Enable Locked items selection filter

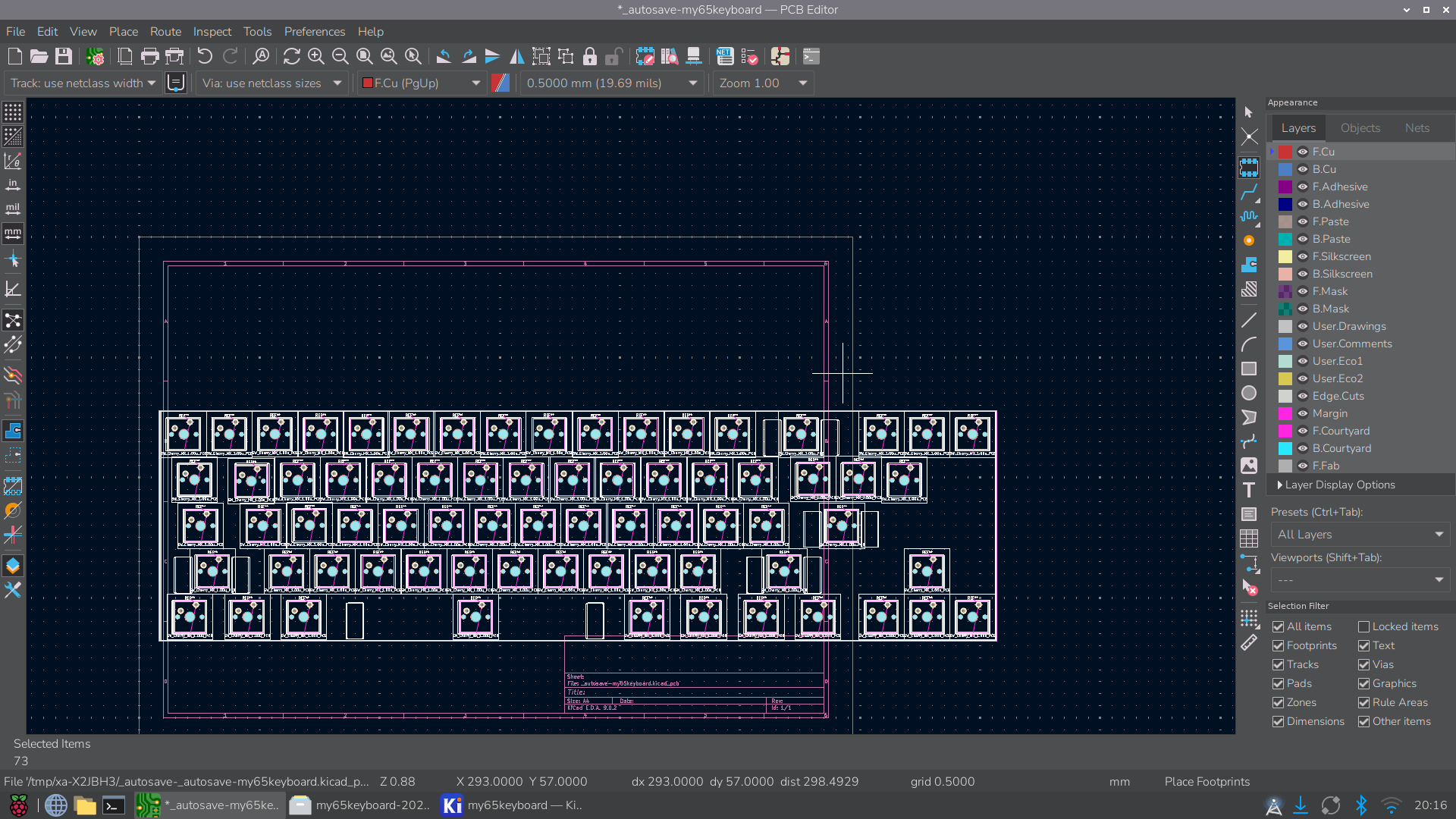[1363, 626]
